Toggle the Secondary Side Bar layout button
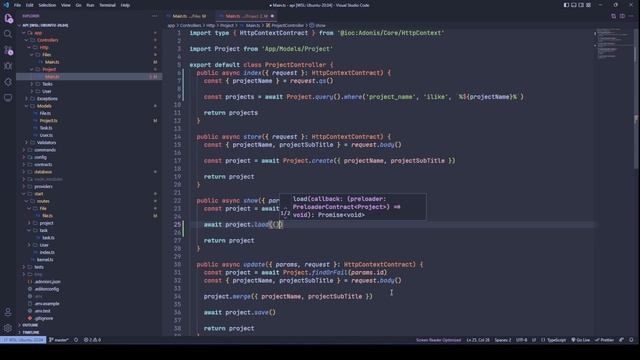This screenshot has height=360, width=640. coord(581,5)
